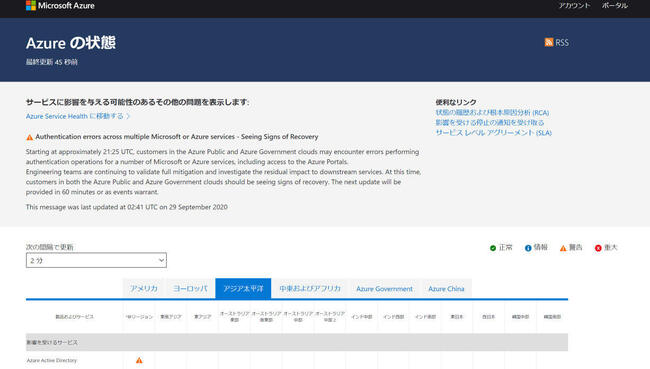Click the 製品およびサービス column header
The image size is (650, 369).
pos(75,317)
